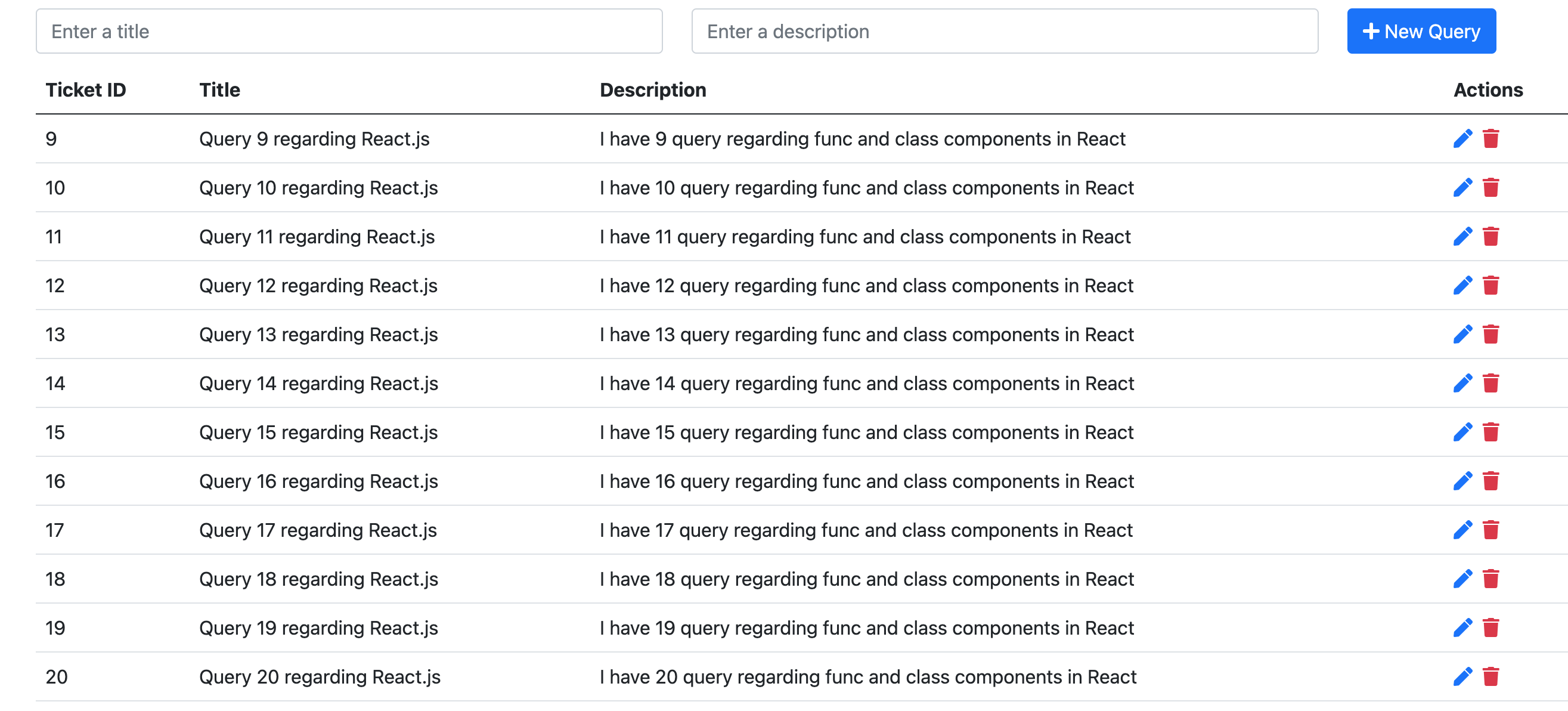Click the Enter a description field

1005,30
